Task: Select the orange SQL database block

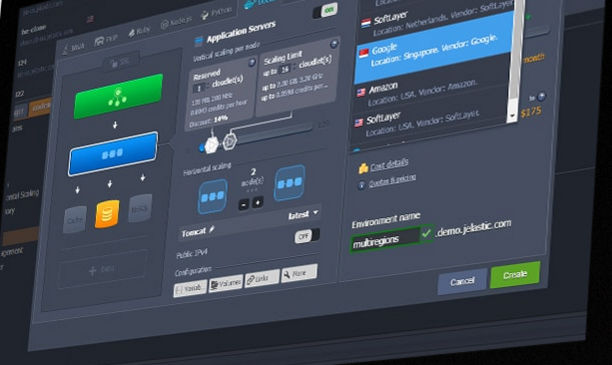Action: pos(107,214)
